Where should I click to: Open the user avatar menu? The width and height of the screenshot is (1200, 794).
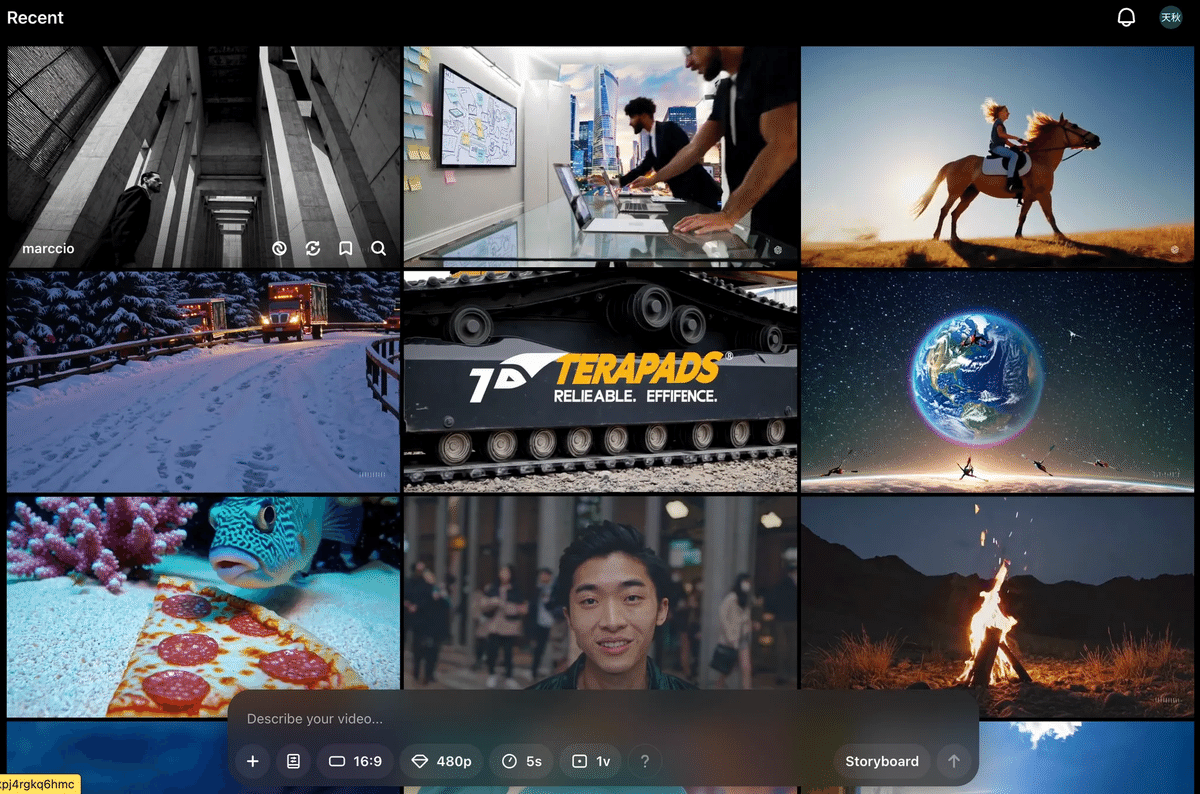[1170, 17]
